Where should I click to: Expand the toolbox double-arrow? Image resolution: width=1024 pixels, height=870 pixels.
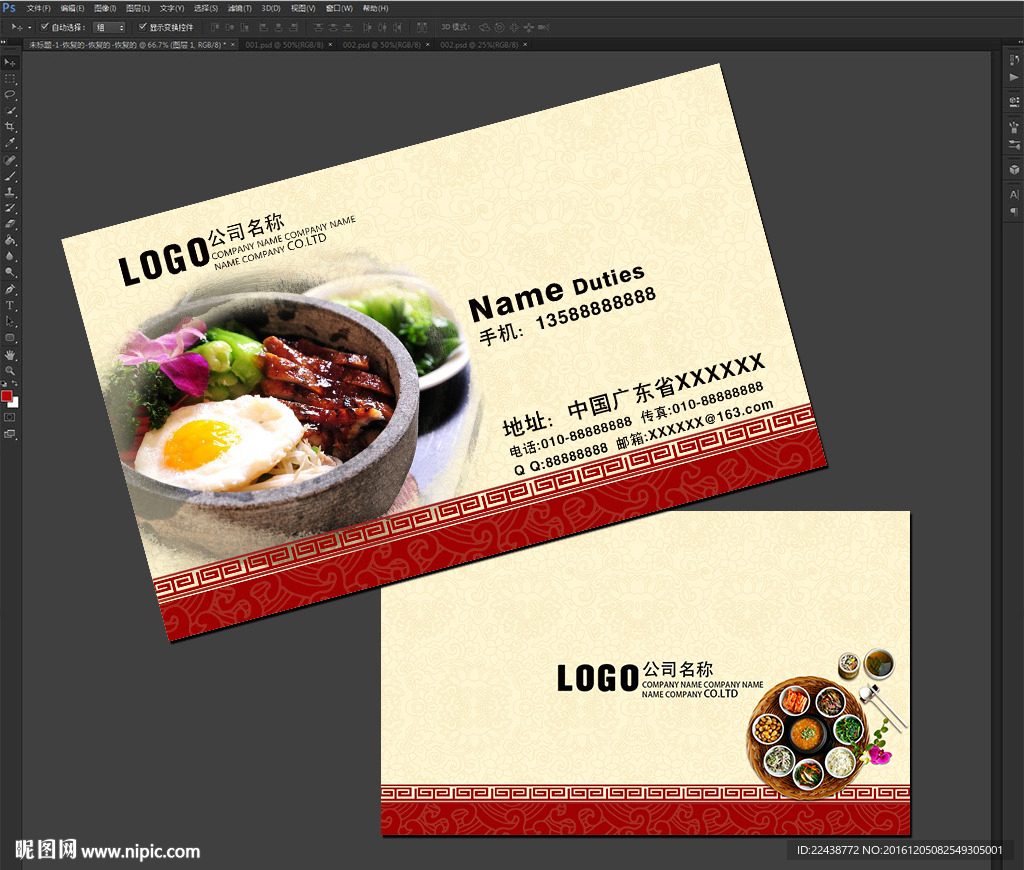pos(3,42)
